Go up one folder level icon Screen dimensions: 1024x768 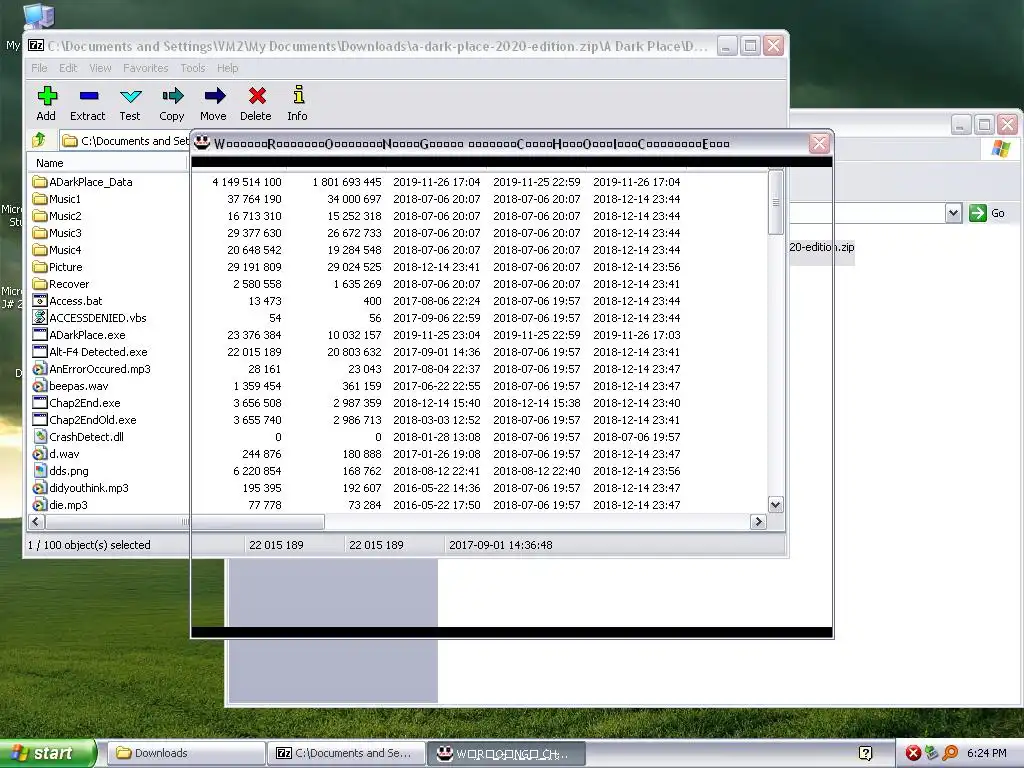point(39,140)
